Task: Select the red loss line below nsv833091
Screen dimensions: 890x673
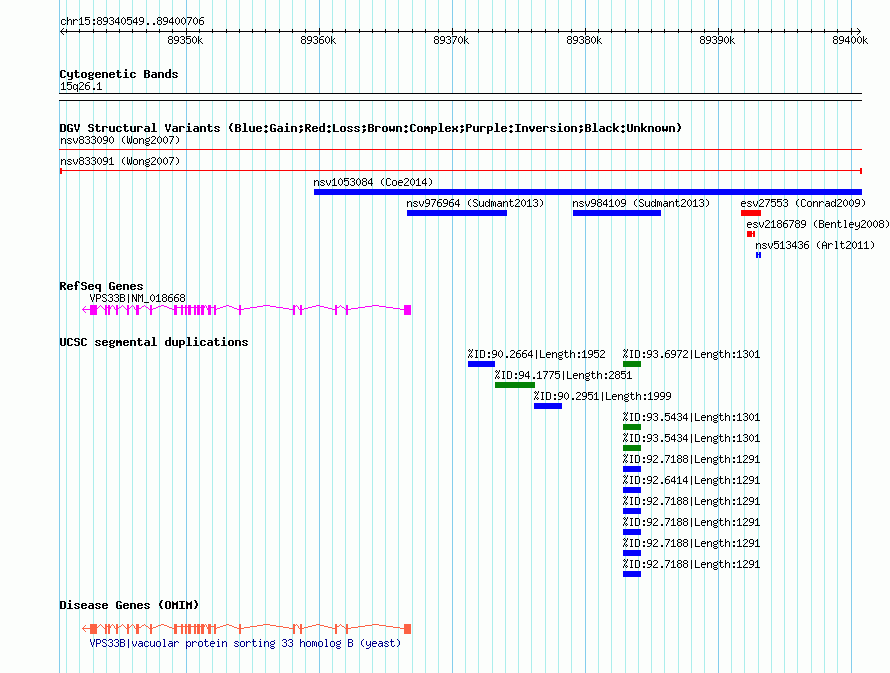Action: (461, 171)
